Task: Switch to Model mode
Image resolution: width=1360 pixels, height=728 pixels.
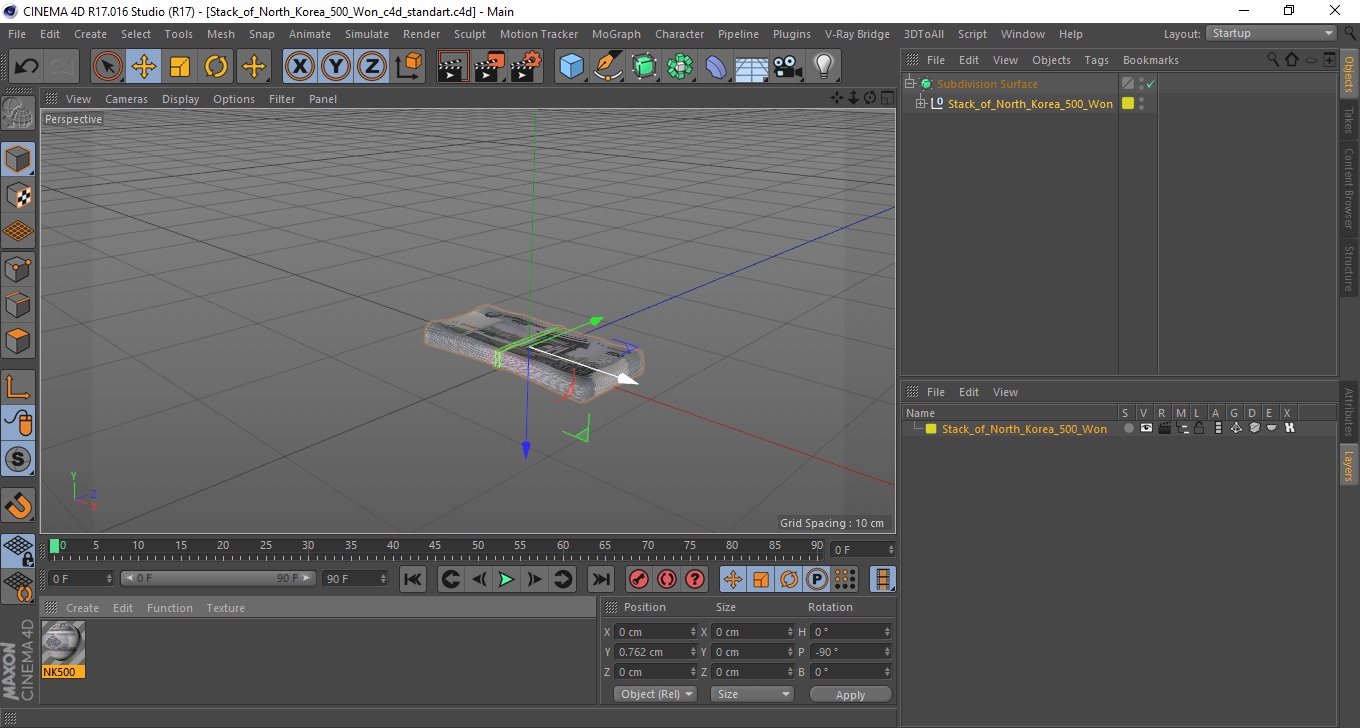Action: [18, 159]
